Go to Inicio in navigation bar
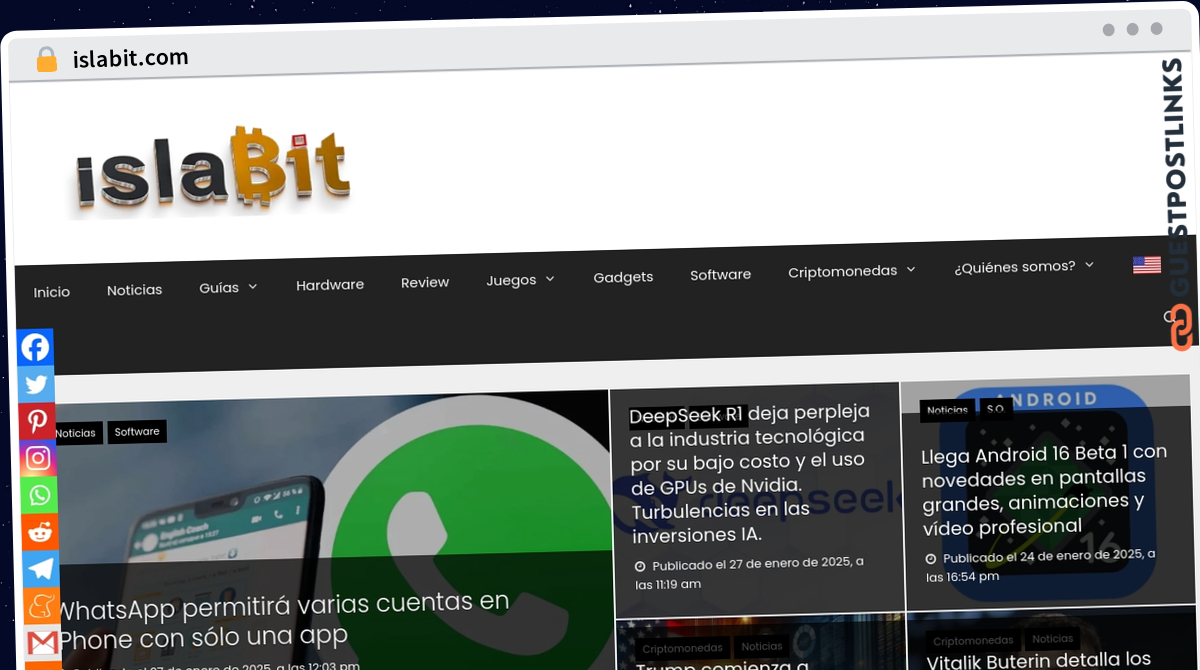Image resolution: width=1200 pixels, height=670 pixels. point(52,292)
